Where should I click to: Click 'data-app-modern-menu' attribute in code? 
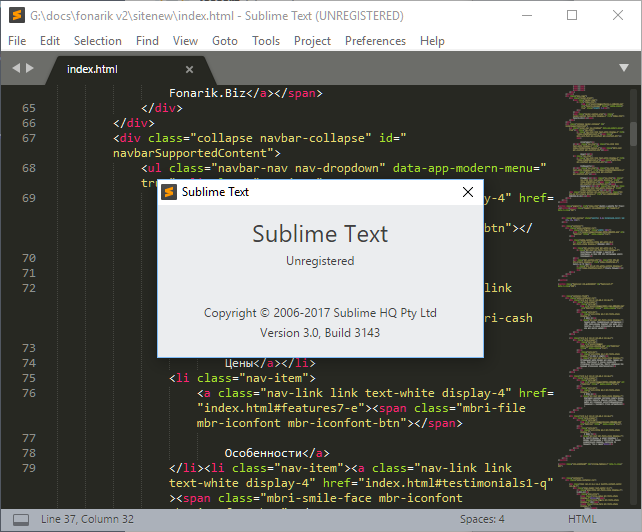click(x=463, y=168)
